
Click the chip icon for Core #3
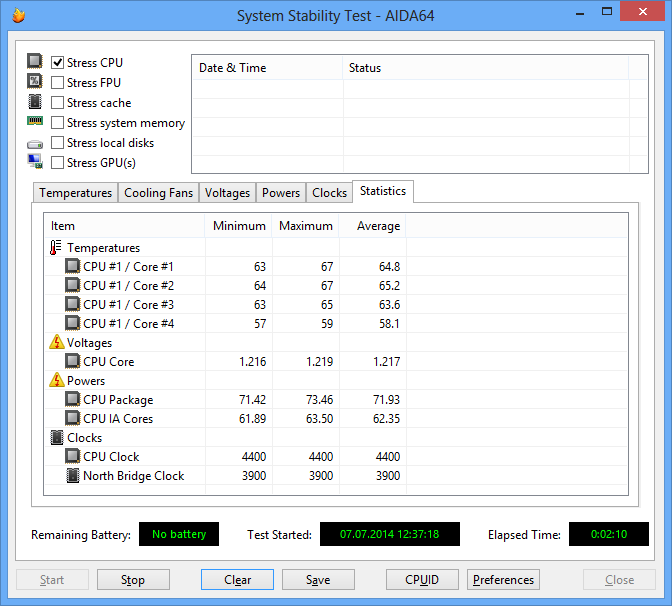coord(72,304)
